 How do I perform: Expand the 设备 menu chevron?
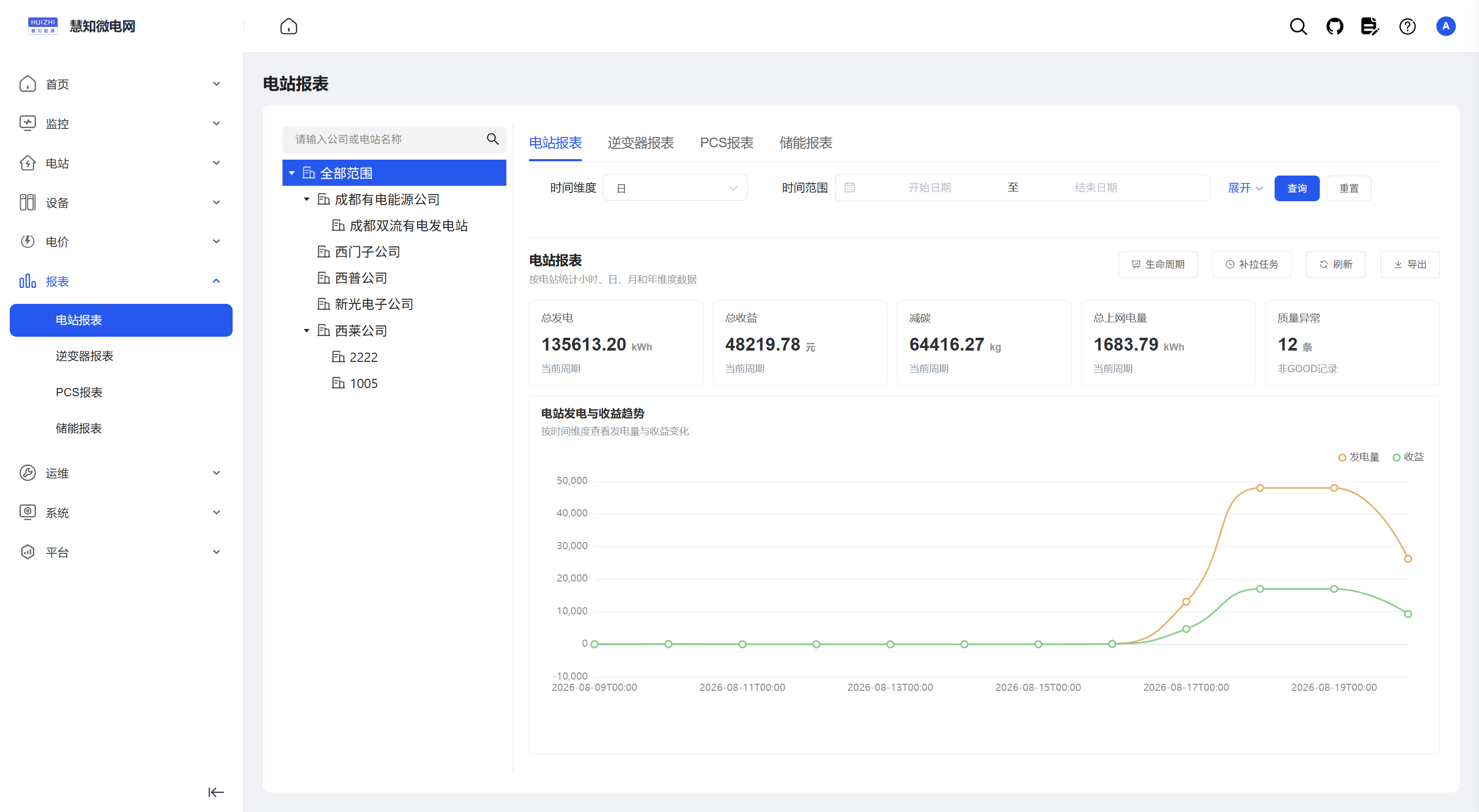click(216, 203)
